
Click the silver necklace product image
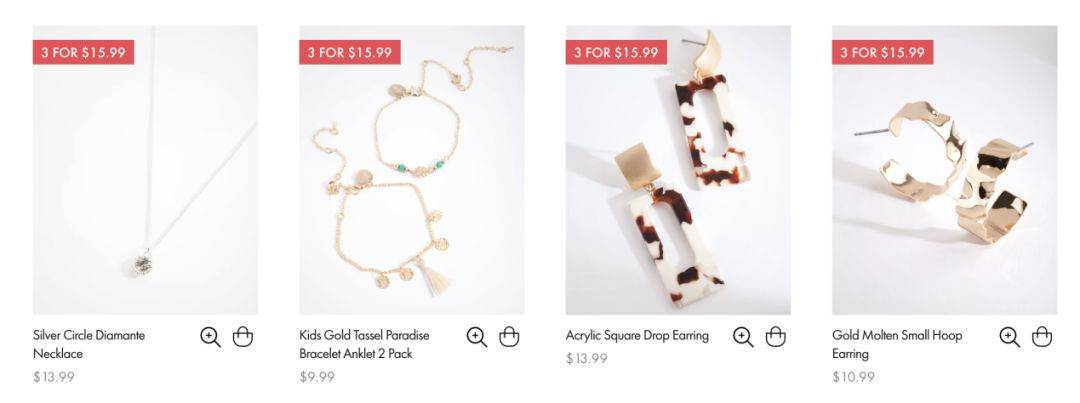pyautogui.click(x=145, y=170)
